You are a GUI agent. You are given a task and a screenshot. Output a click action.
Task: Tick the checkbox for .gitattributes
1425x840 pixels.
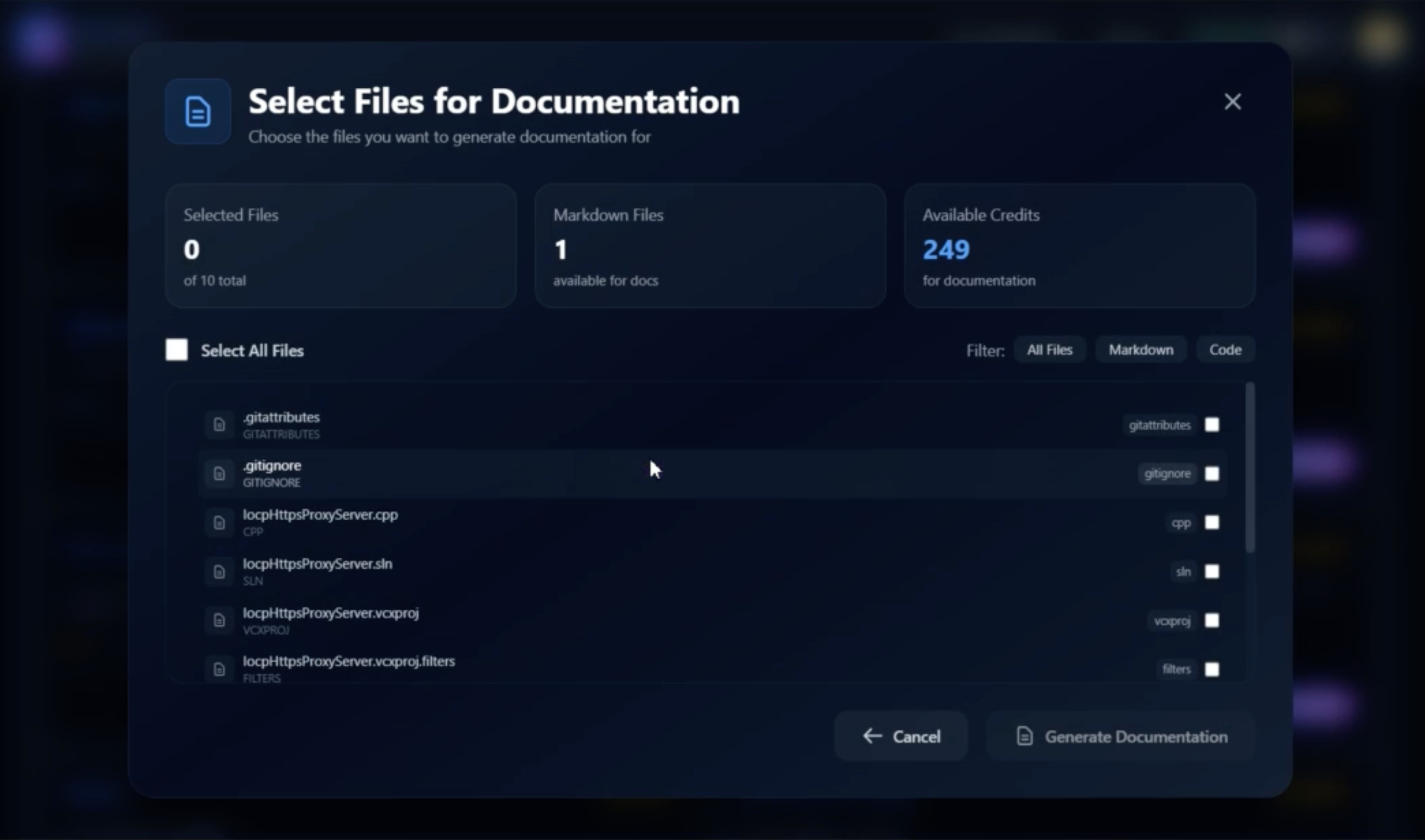coord(1212,425)
